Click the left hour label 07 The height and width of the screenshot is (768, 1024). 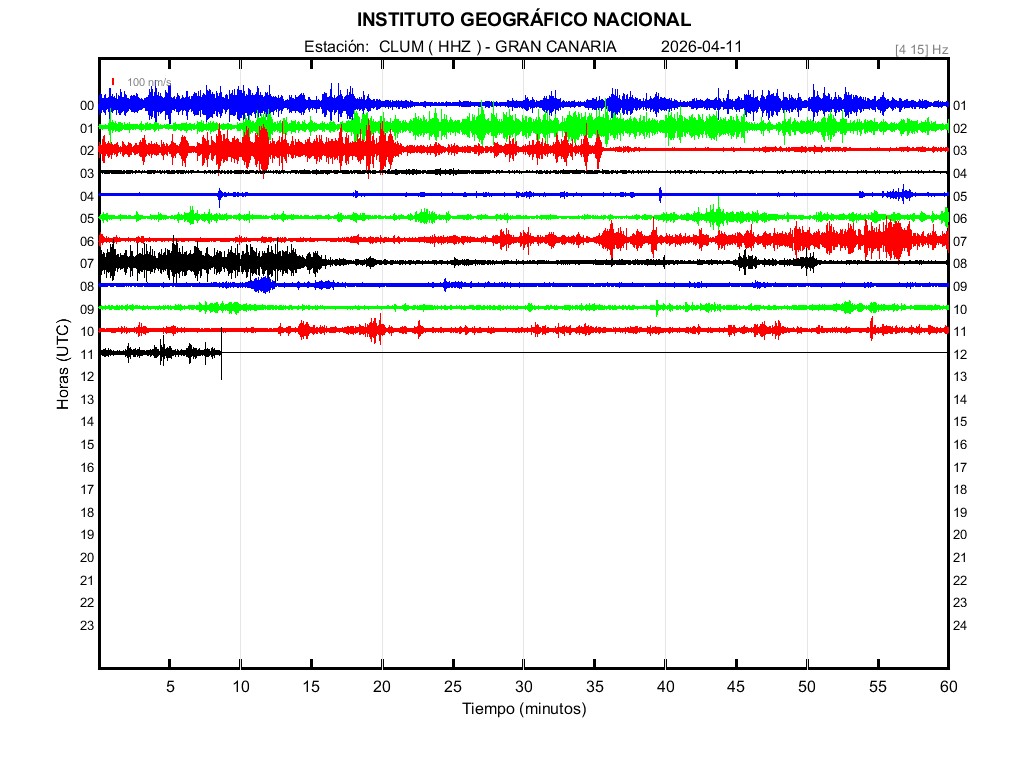point(87,264)
